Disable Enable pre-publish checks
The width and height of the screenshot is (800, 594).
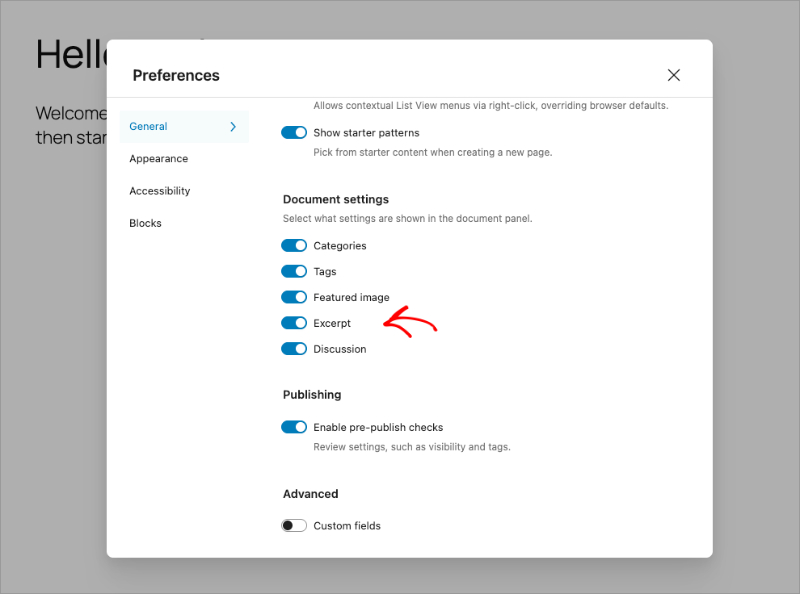tap(294, 427)
